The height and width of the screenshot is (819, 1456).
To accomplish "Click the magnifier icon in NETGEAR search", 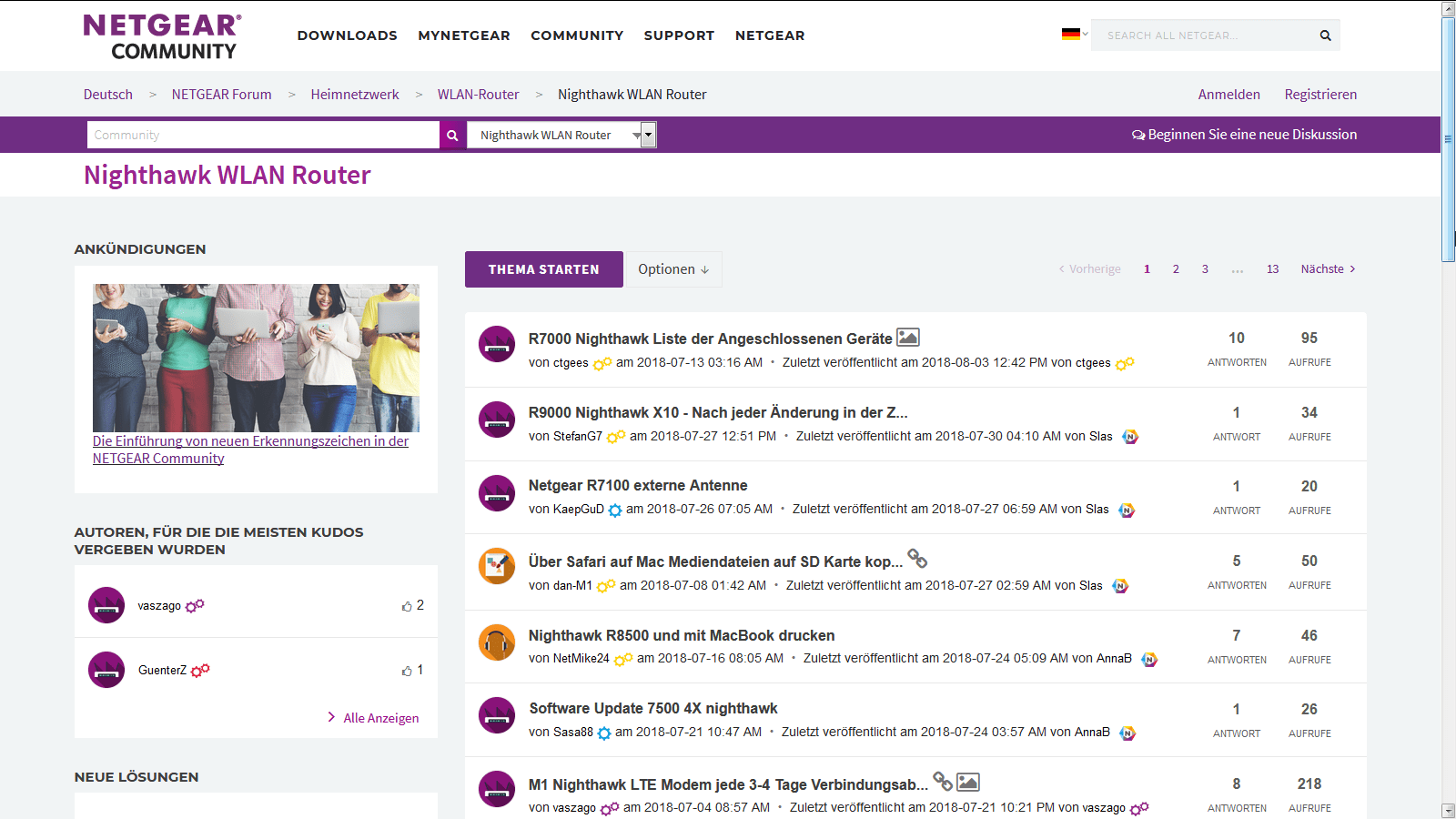I will click(x=1325, y=35).
